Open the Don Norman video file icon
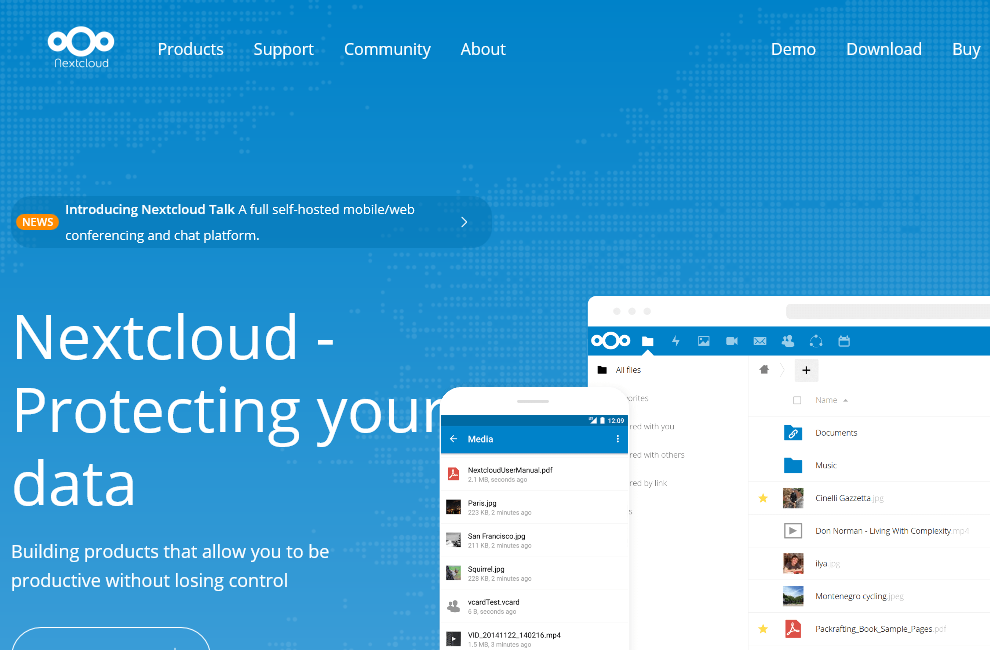The height and width of the screenshot is (650, 990). [x=793, y=531]
